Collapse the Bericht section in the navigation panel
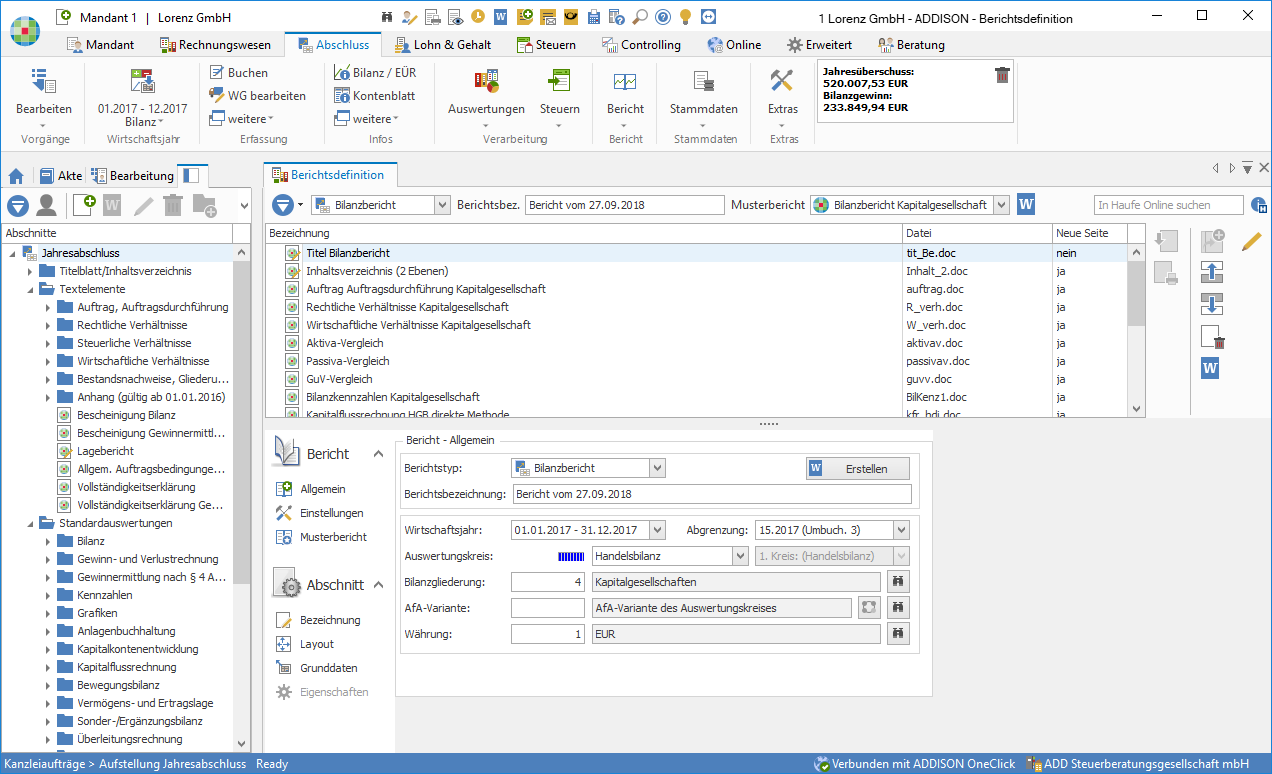Viewport: 1272px width, 774px height. tap(379, 454)
